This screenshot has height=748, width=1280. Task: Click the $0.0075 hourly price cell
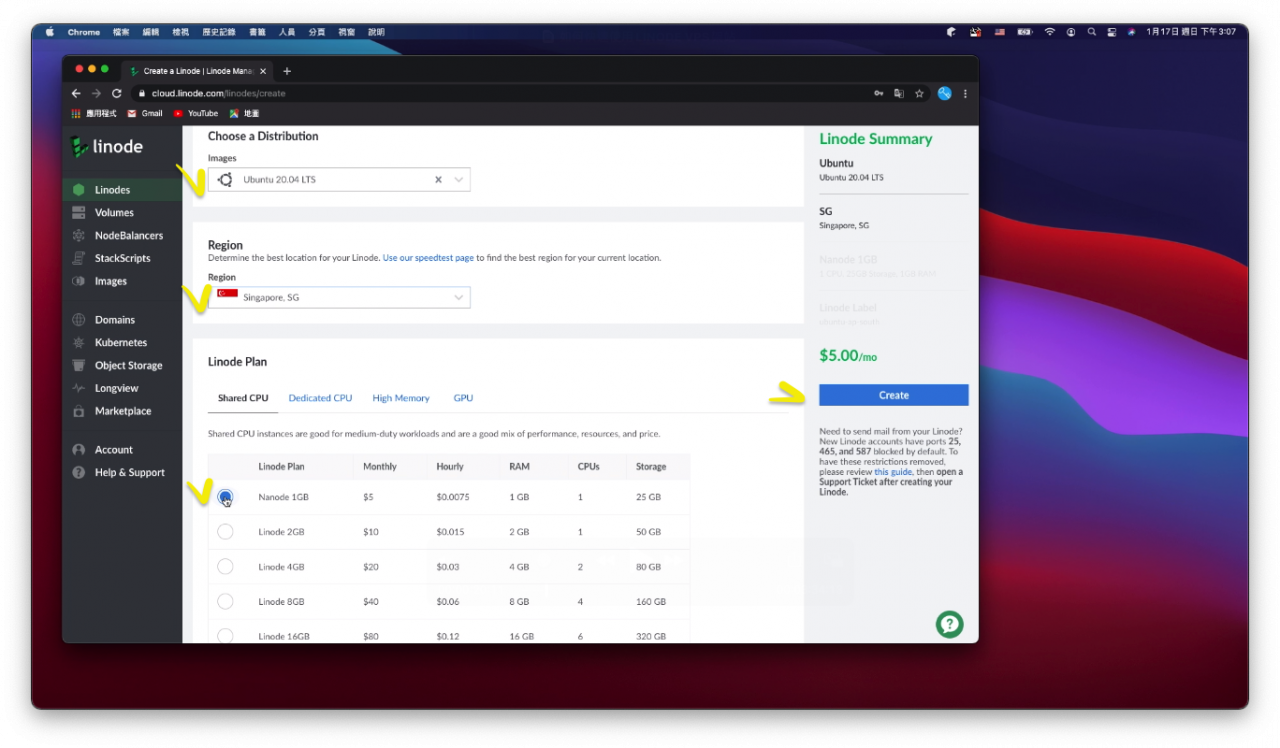pyautogui.click(x=453, y=497)
